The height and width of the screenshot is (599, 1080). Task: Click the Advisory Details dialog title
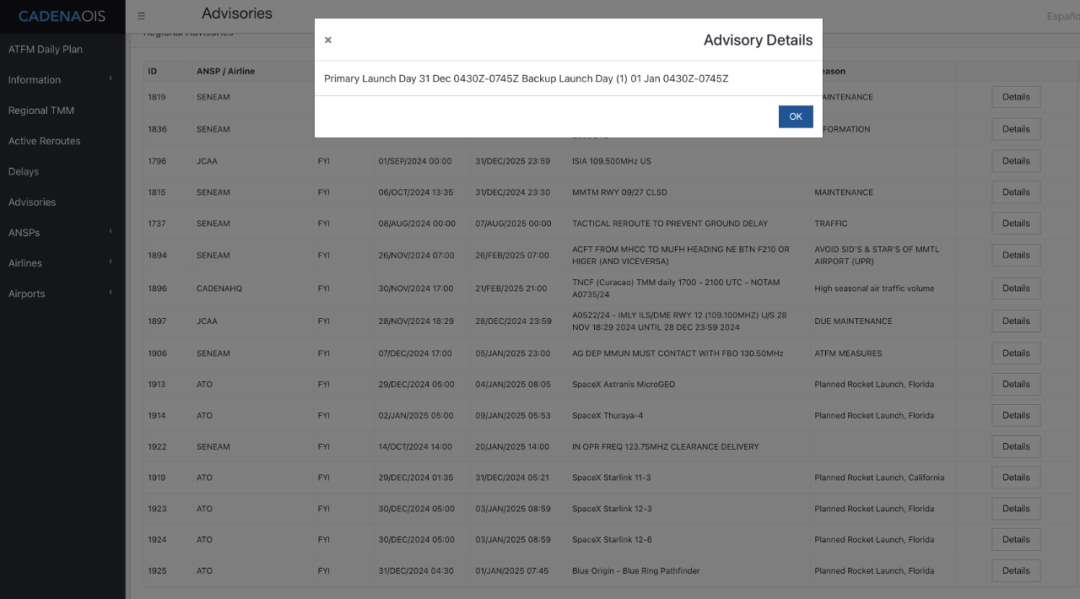pos(758,40)
